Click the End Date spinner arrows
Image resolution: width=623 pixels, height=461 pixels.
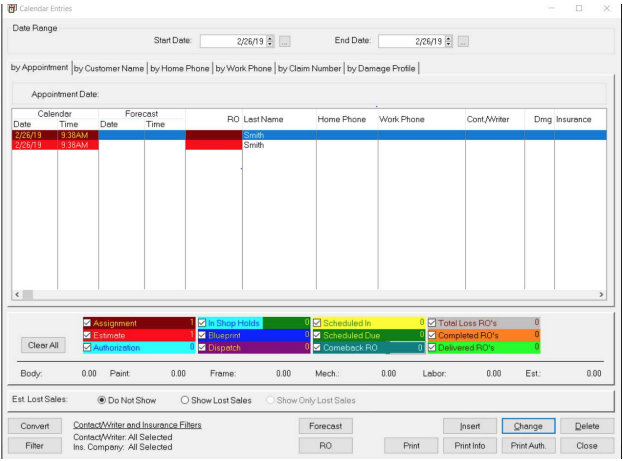(x=448, y=41)
